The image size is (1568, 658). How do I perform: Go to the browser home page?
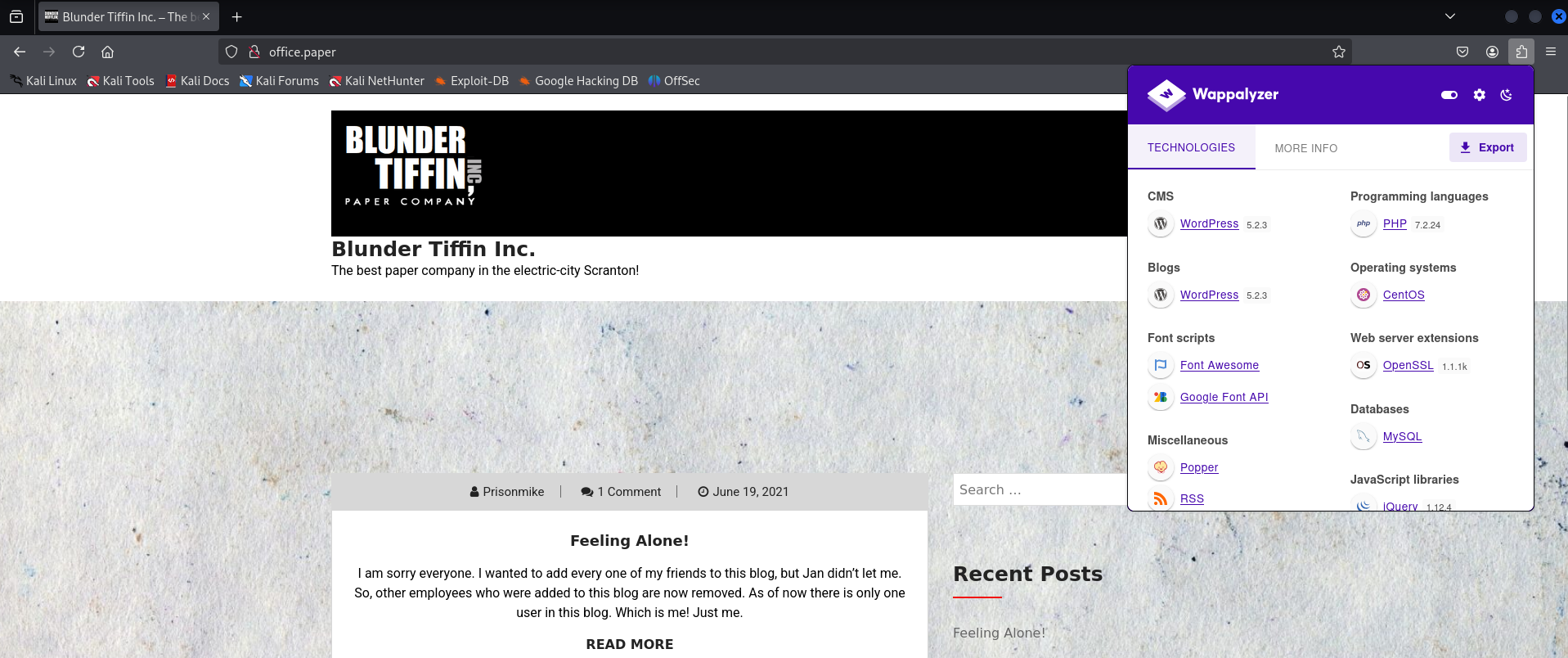click(107, 52)
